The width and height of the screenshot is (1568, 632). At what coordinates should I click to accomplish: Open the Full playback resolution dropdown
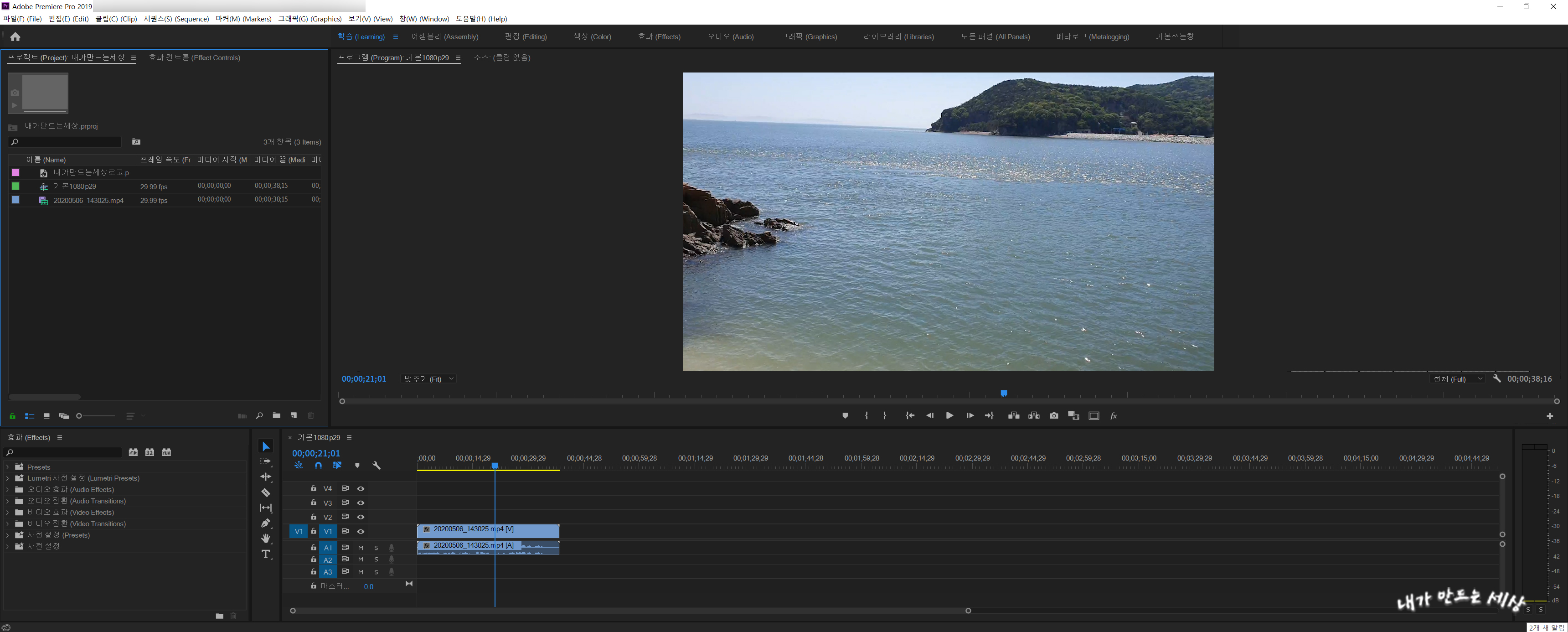[x=1457, y=379]
